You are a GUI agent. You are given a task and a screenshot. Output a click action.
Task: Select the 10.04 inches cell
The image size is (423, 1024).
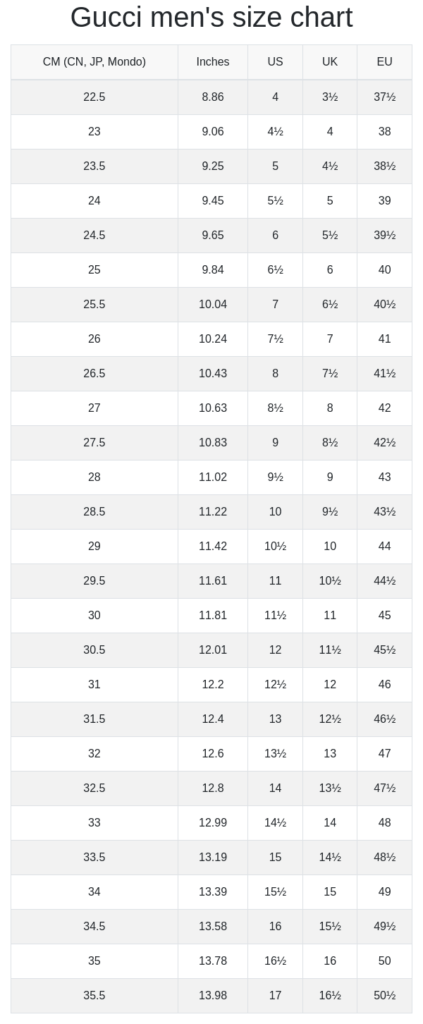pos(213,304)
